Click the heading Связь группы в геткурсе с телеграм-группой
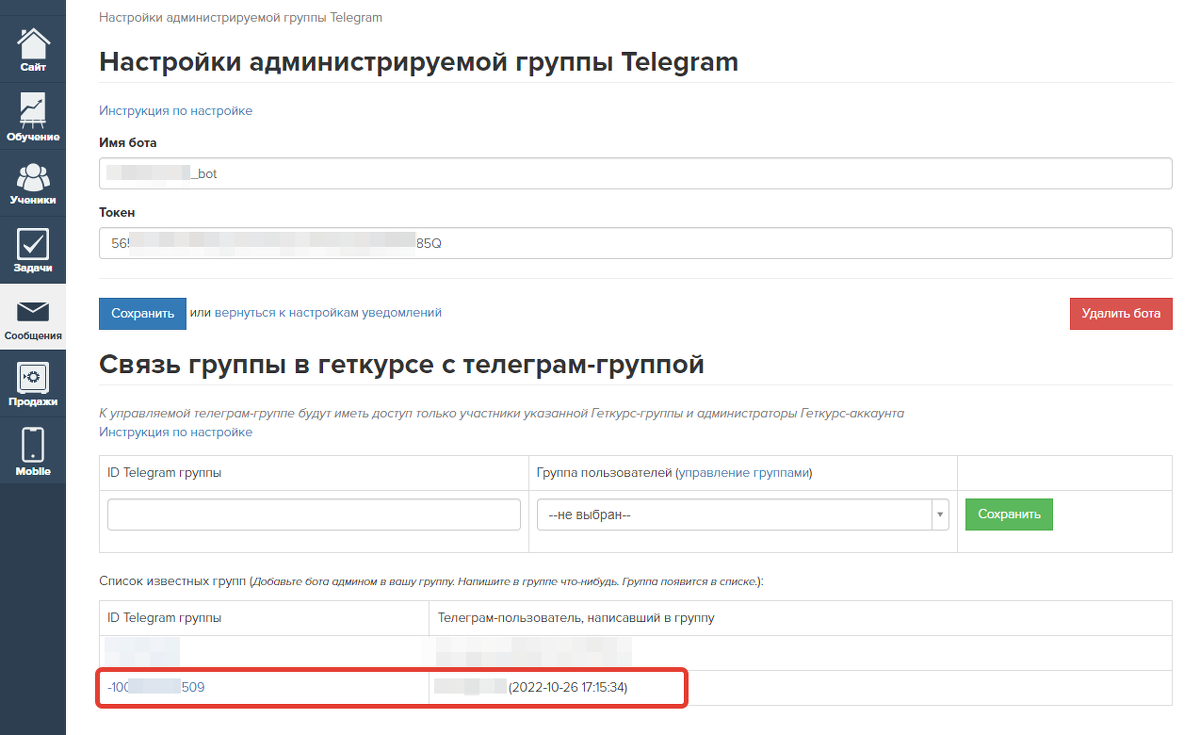Screen dimensions: 1200x735 (x=402, y=365)
